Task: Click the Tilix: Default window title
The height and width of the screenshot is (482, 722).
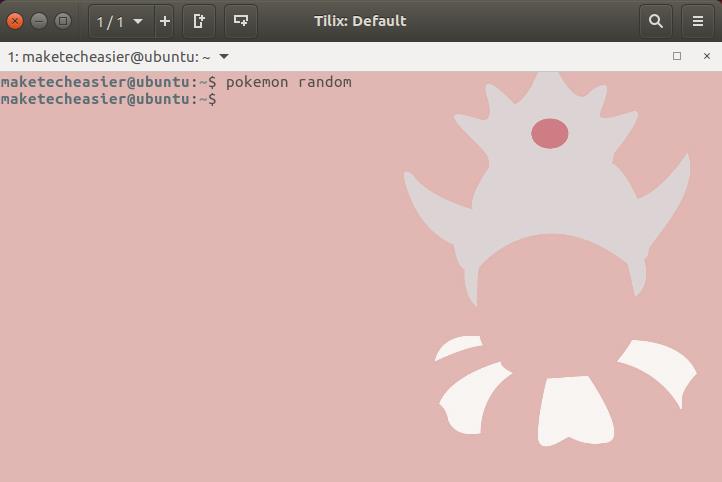Action: tap(360, 21)
